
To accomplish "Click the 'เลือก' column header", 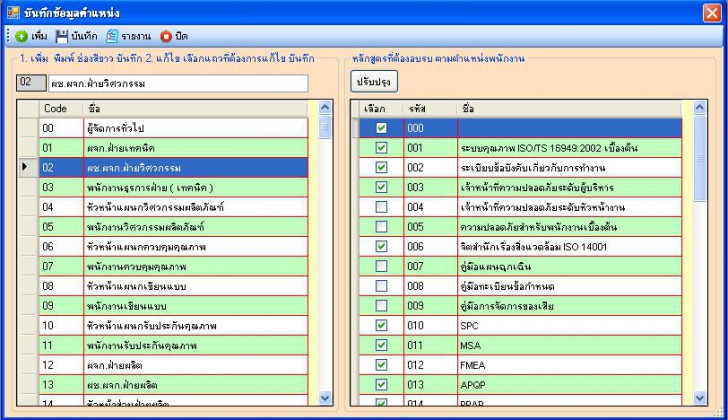I will pyautogui.click(x=381, y=108).
